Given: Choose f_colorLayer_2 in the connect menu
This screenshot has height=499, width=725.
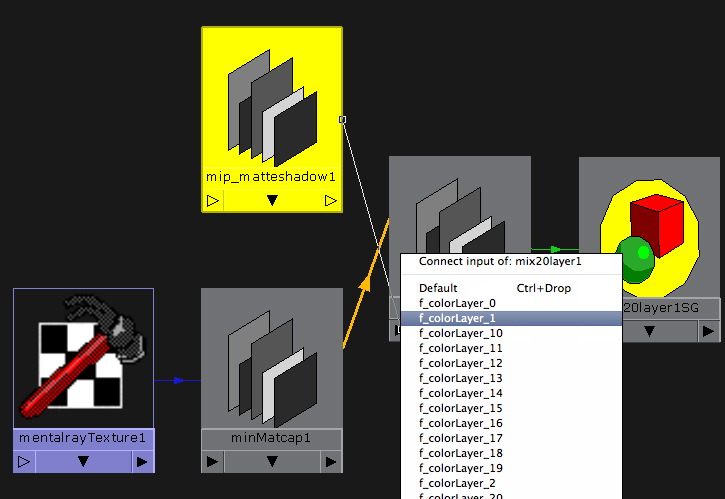Looking at the screenshot, I should [x=511, y=483].
